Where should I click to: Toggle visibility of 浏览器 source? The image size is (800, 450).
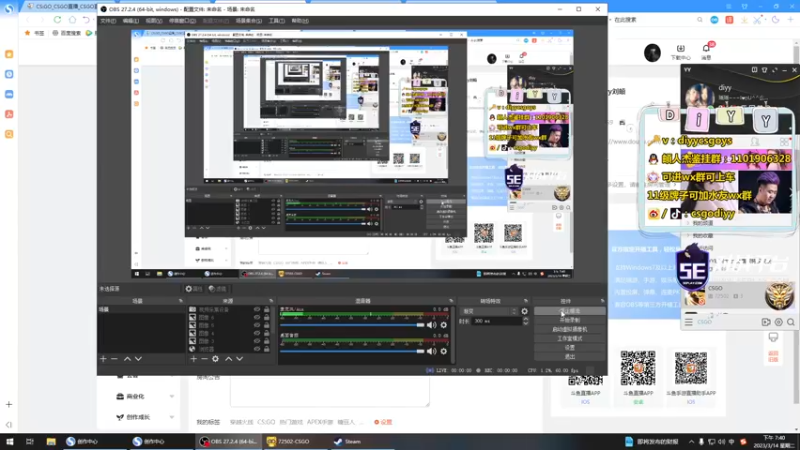coord(257,349)
